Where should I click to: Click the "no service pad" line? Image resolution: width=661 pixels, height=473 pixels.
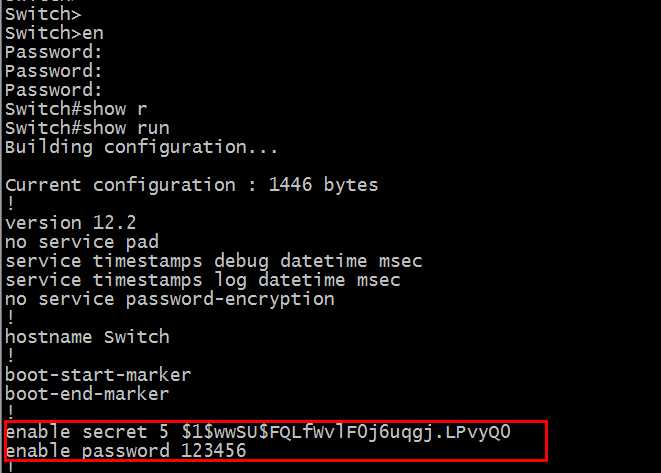coord(81,242)
